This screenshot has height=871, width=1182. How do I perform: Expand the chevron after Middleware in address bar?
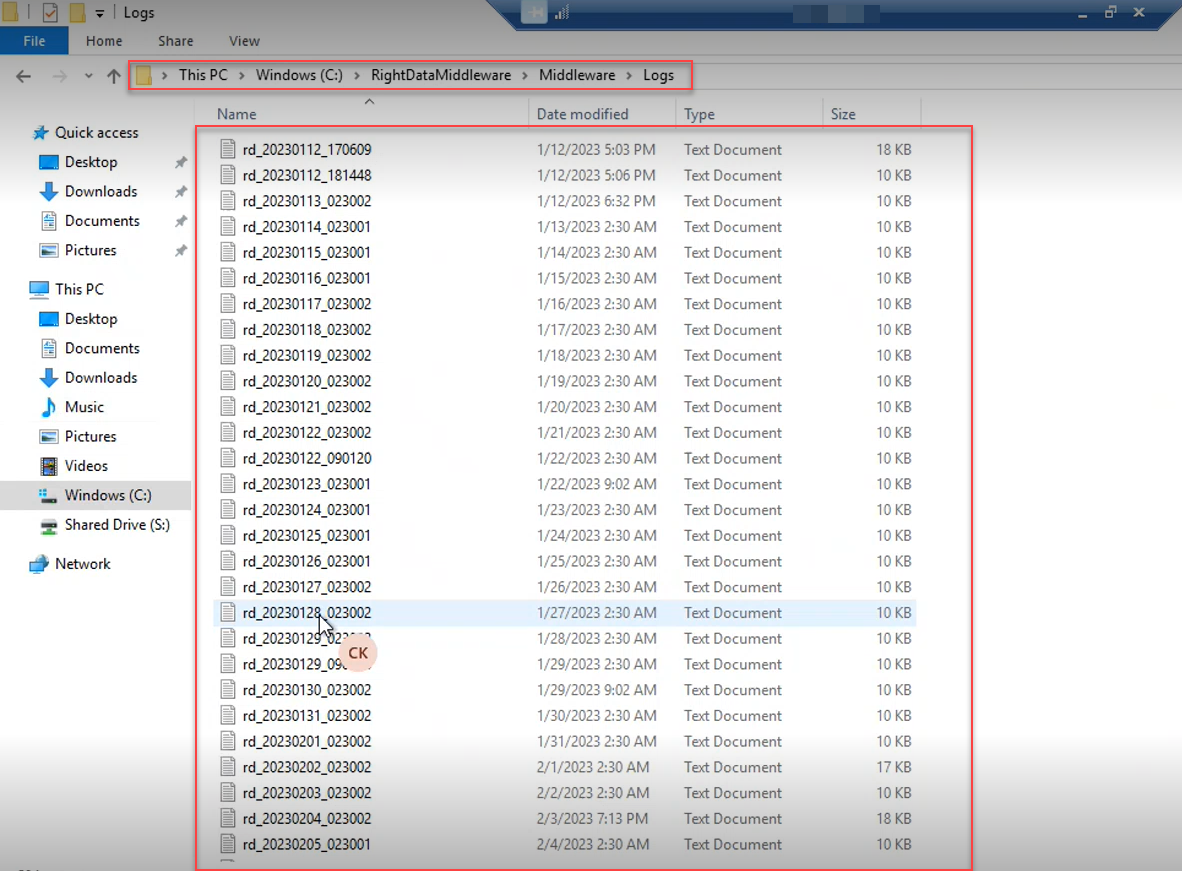[629, 75]
